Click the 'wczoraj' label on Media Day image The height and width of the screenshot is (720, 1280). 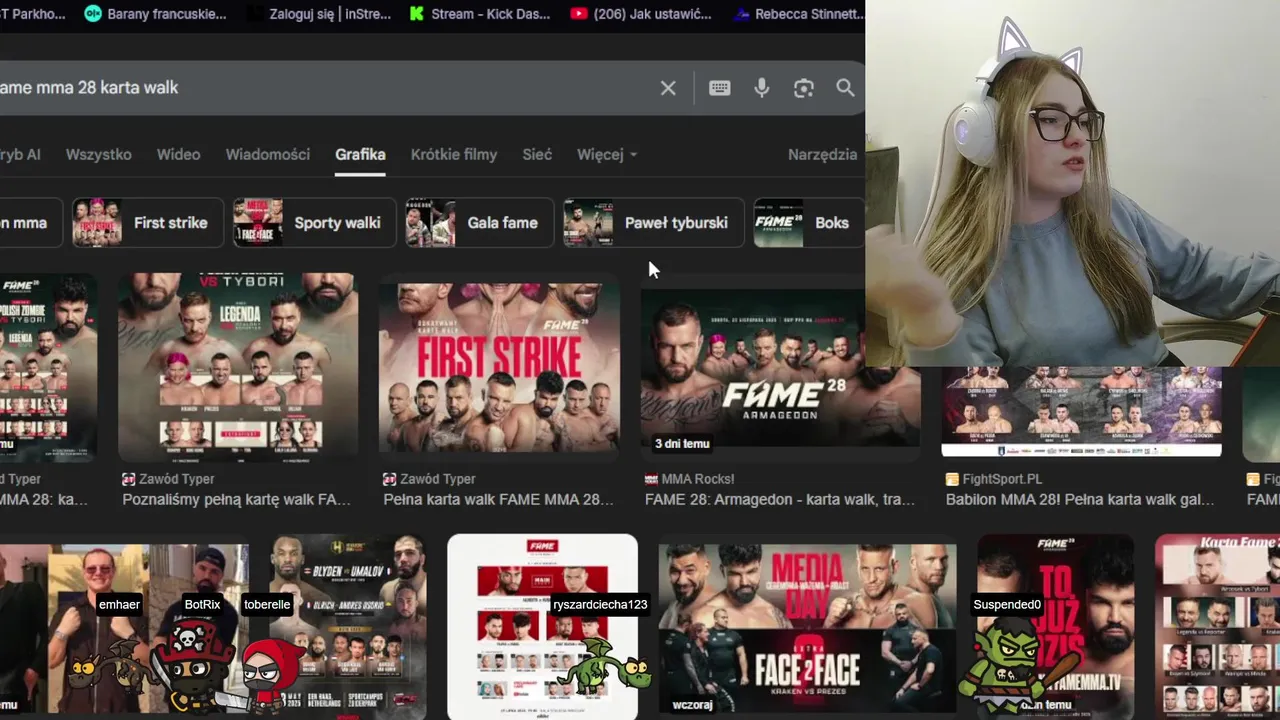coord(692,704)
